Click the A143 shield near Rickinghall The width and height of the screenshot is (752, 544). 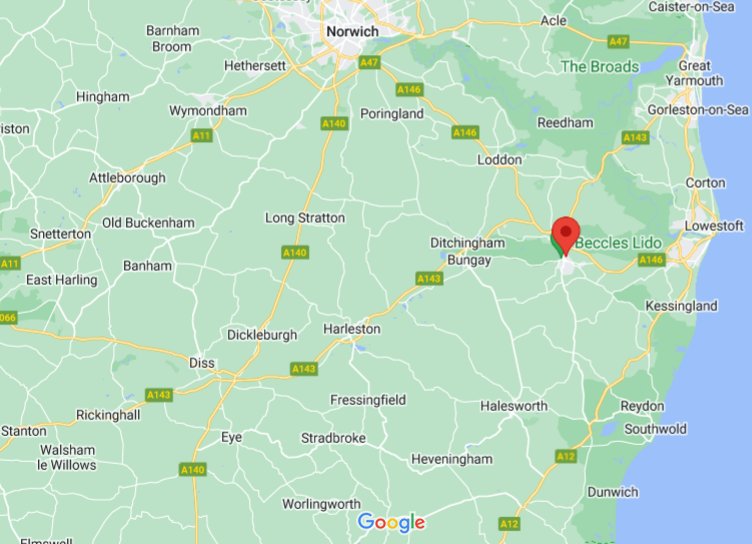click(159, 395)
